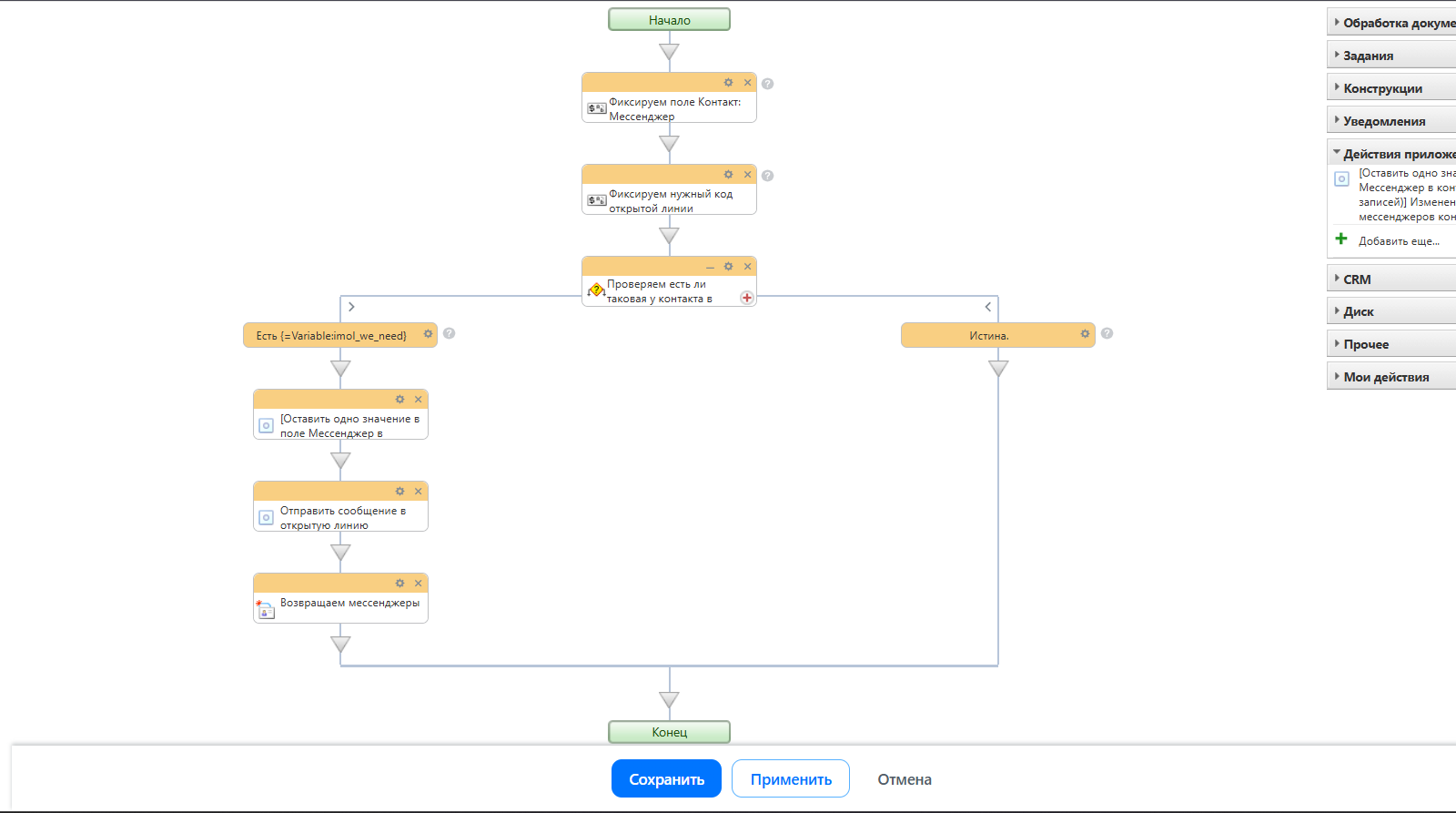Open settings of 'Отправить сообщение в открытую линию'
Image resolution: width=1456 pixels, height=813 pixels.
point(399,492)
